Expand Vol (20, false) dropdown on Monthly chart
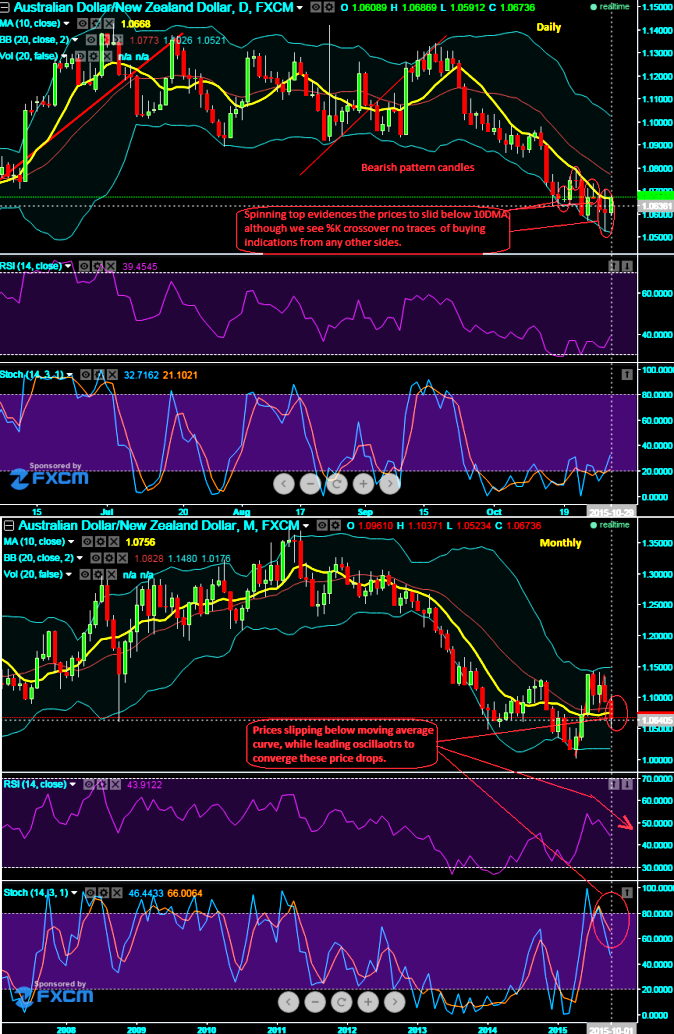674x1034 pixels. [x=68, y=575]
